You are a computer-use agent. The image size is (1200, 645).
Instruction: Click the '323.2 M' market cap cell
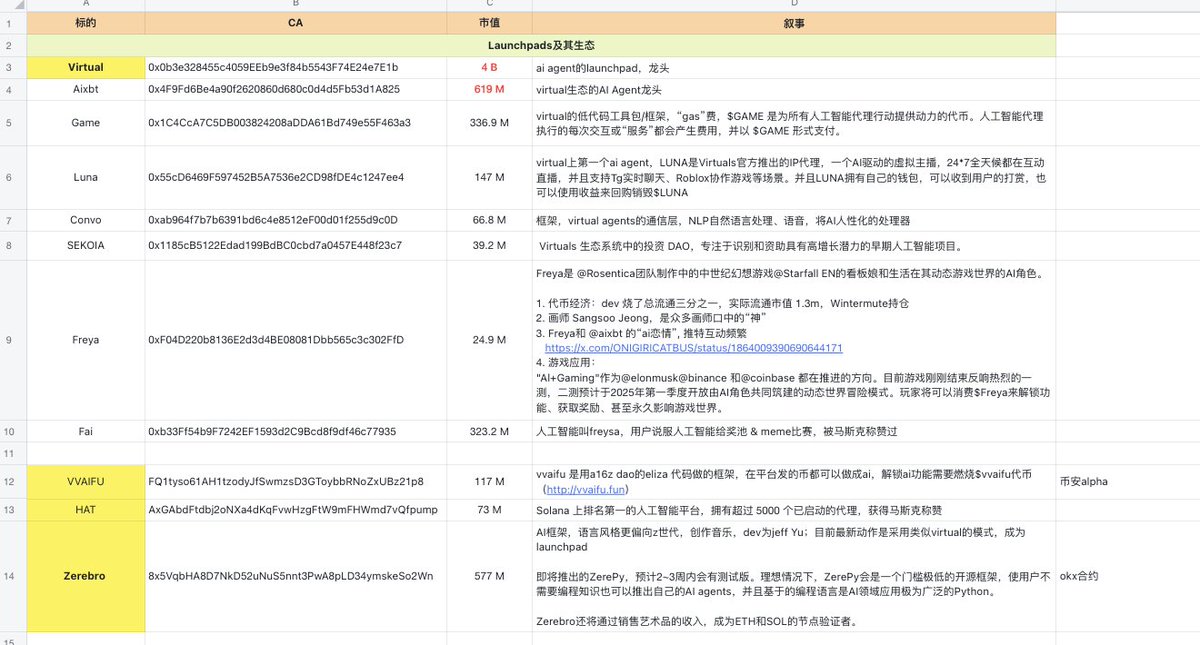pyautogui.click(x=489, y=432)
